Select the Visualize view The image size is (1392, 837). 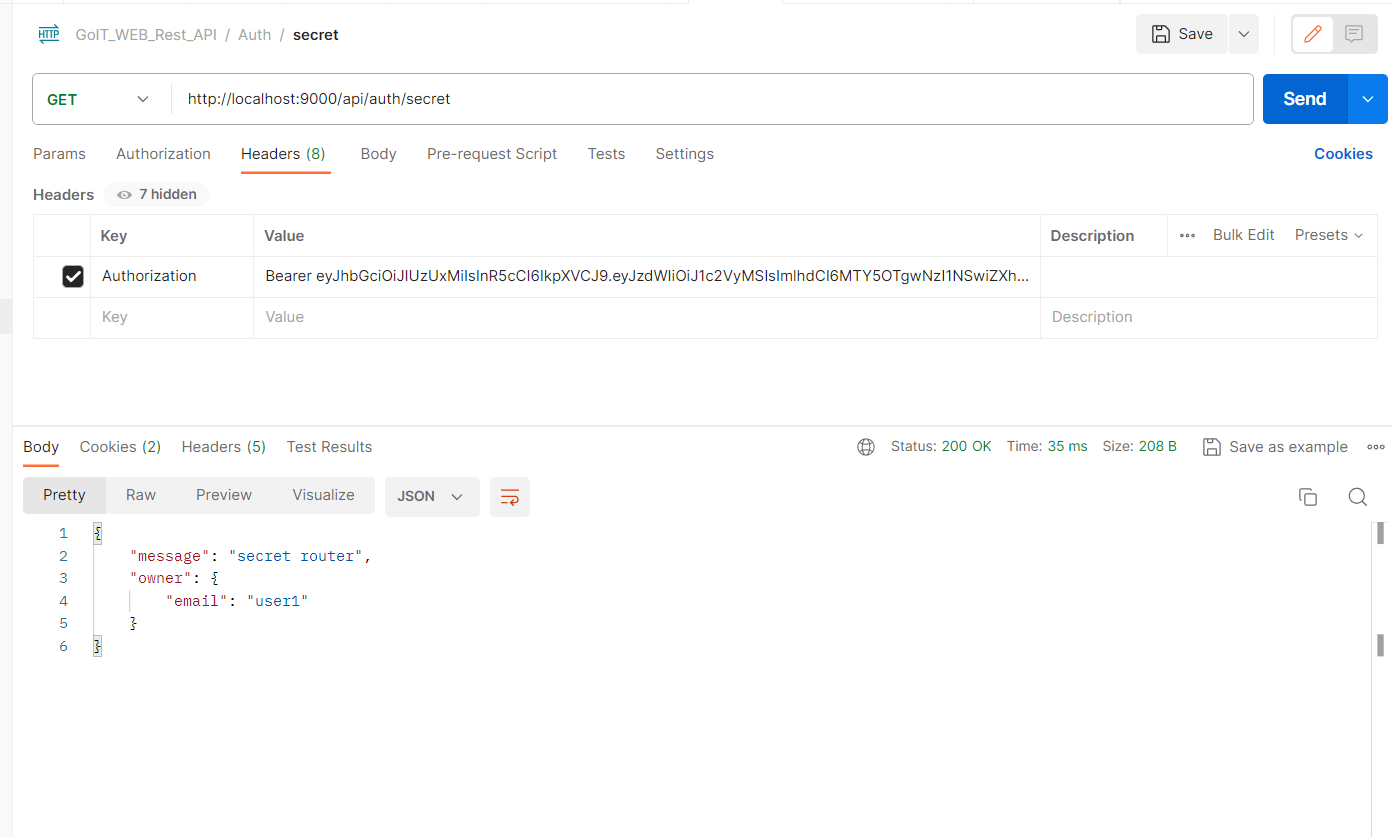click(x=323, y=495)
